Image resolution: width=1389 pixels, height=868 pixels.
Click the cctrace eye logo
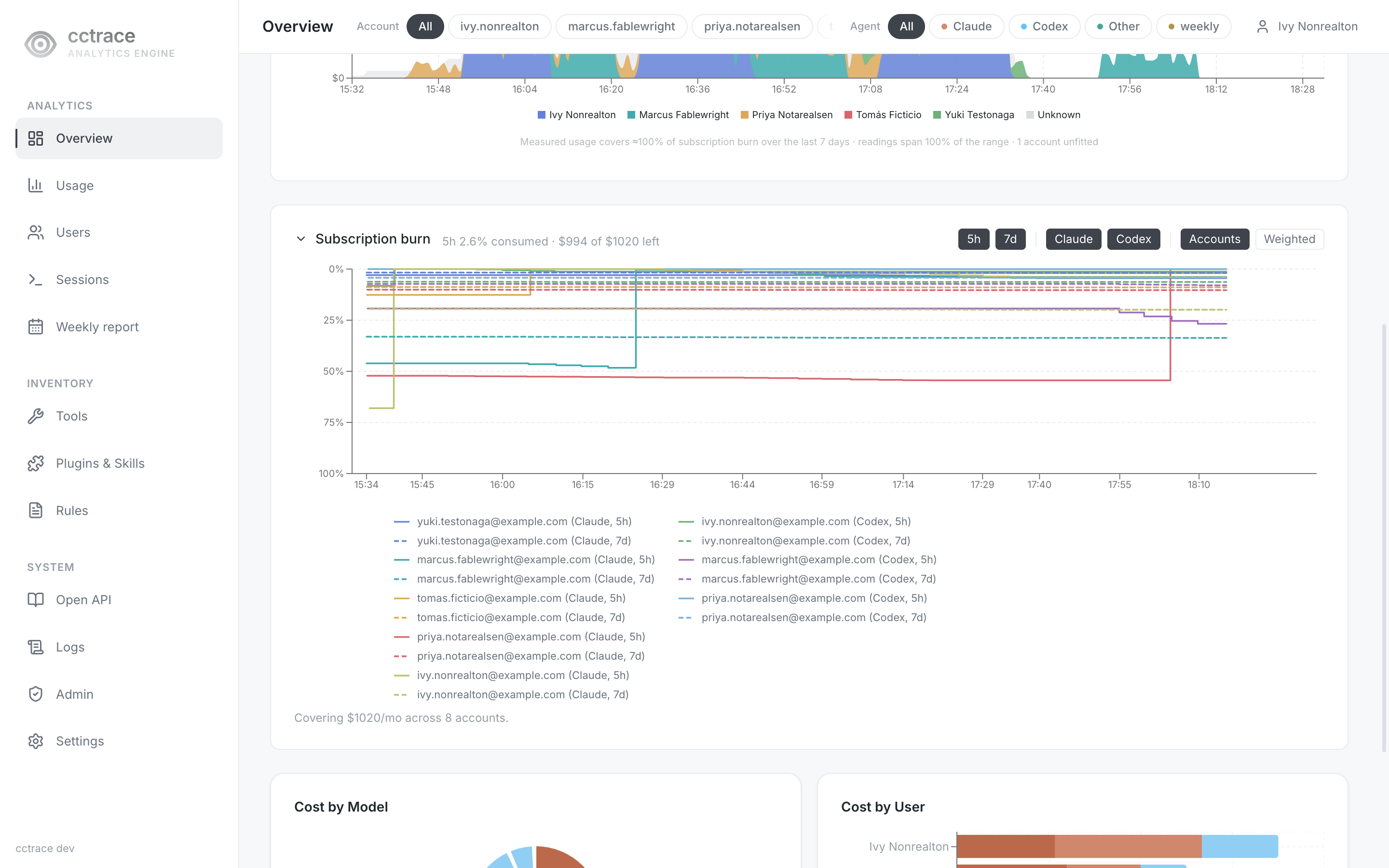point(40,43)
